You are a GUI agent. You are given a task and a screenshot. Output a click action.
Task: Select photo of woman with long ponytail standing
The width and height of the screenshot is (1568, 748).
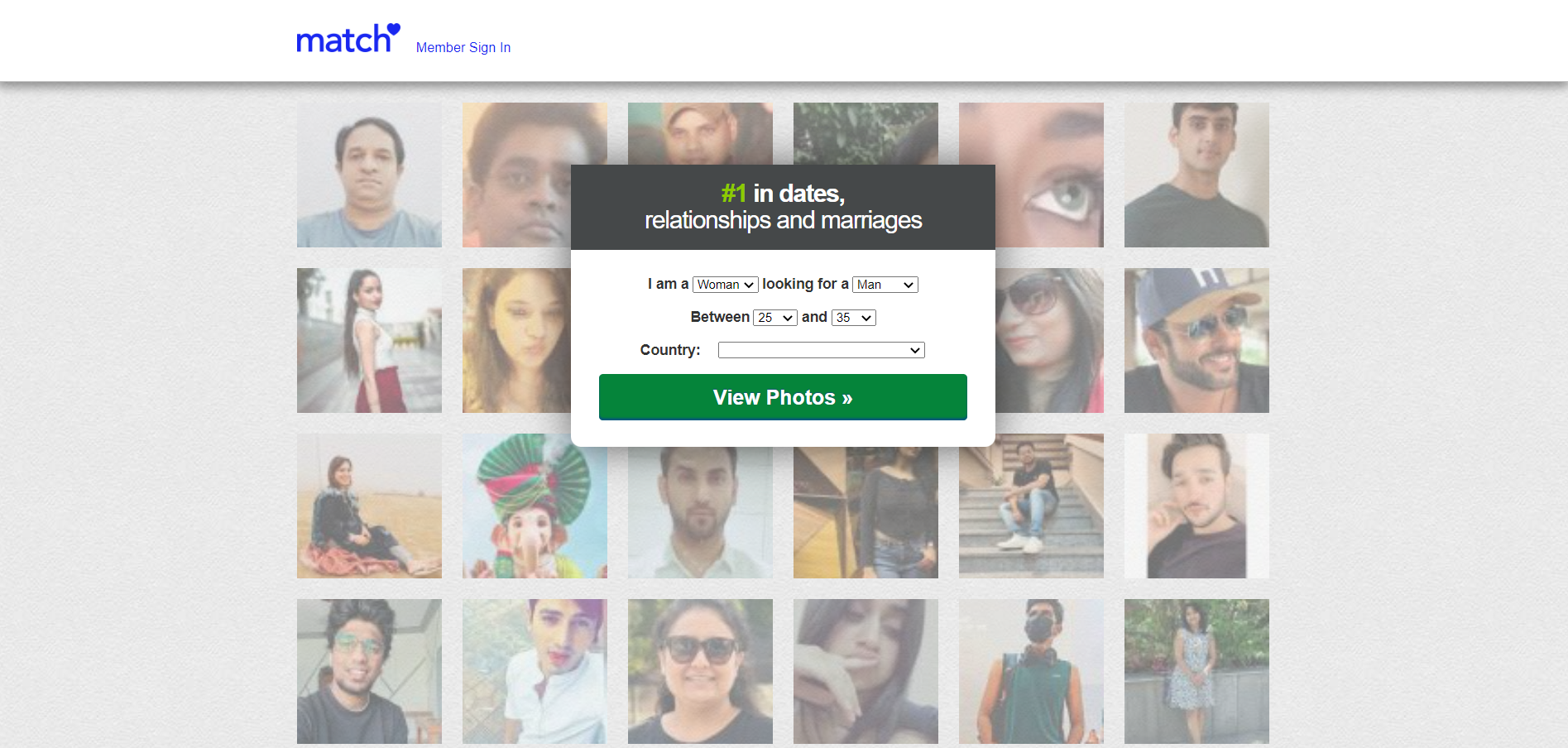pyautogui.click(x=369, y=340)
